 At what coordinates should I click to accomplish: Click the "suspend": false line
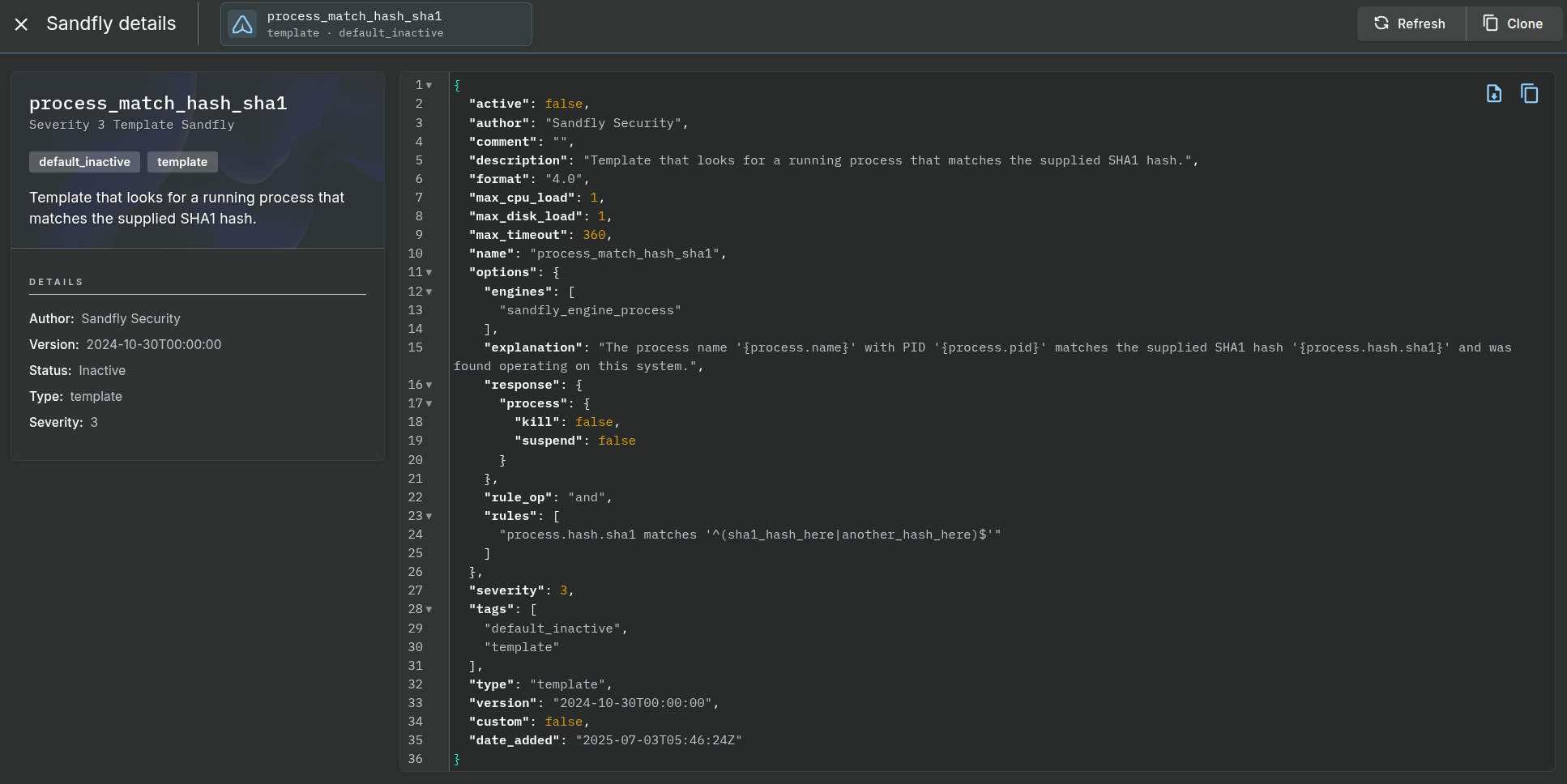tap(575, 441)
